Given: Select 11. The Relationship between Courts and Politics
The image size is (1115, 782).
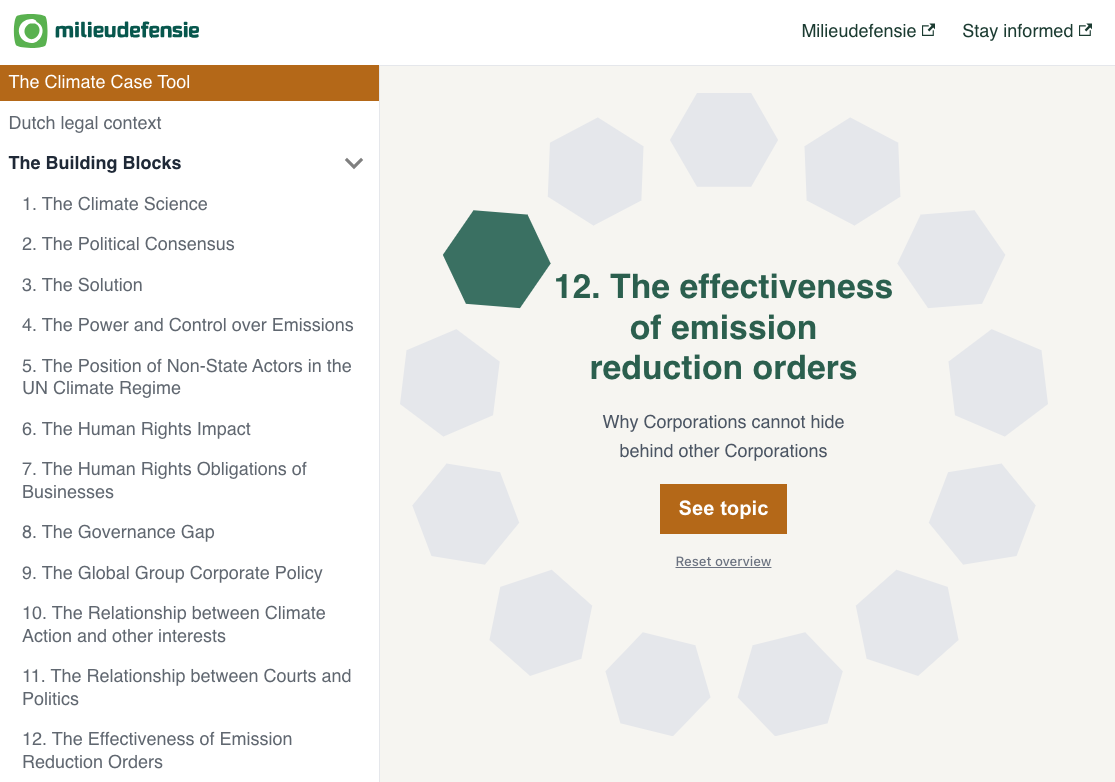Looking at the screenshot, I should point(186,687).
